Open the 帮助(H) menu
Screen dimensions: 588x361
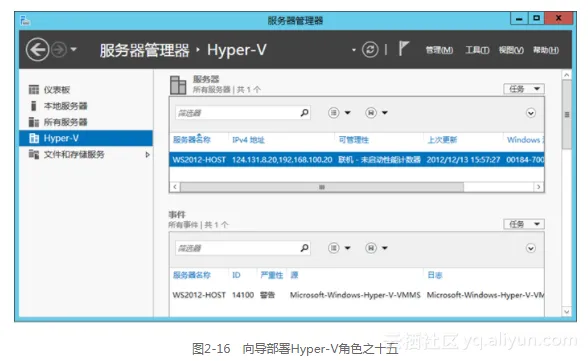coord(546,50)
